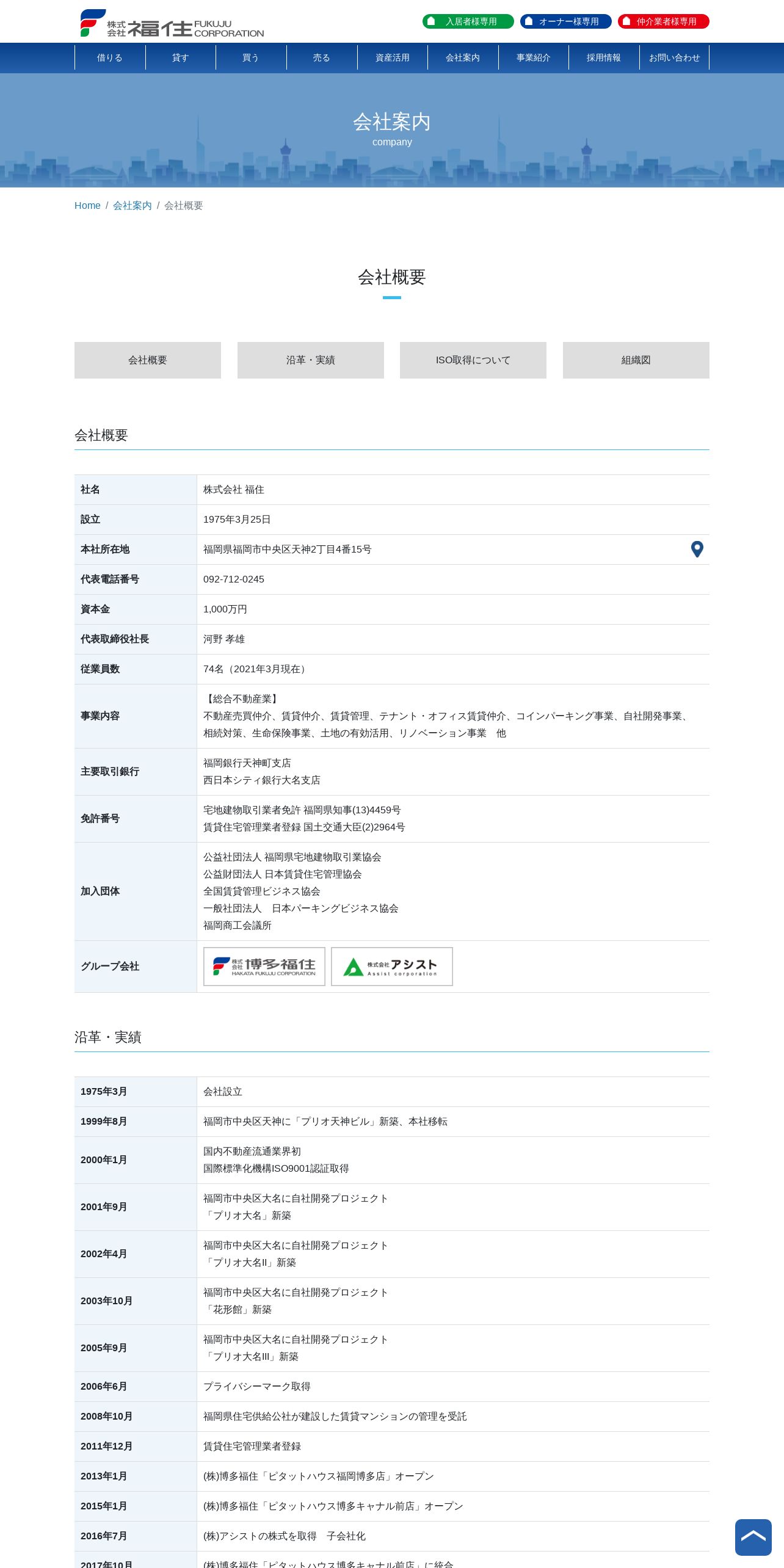This screenshot has width=784, height=1568.
Task: Jump to the 沿革・実績 section tab
Action: pos(311,360)
